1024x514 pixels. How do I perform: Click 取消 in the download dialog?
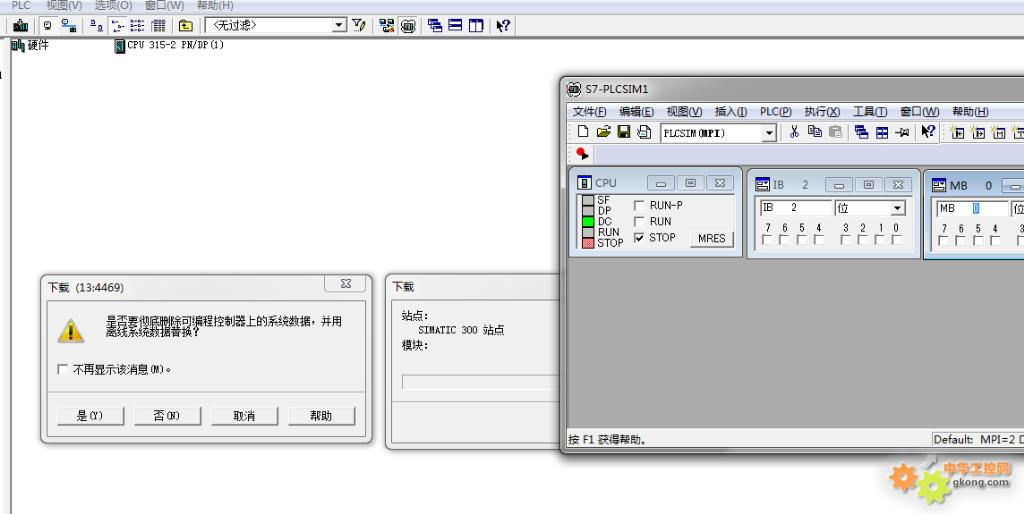tap(244, 416)
